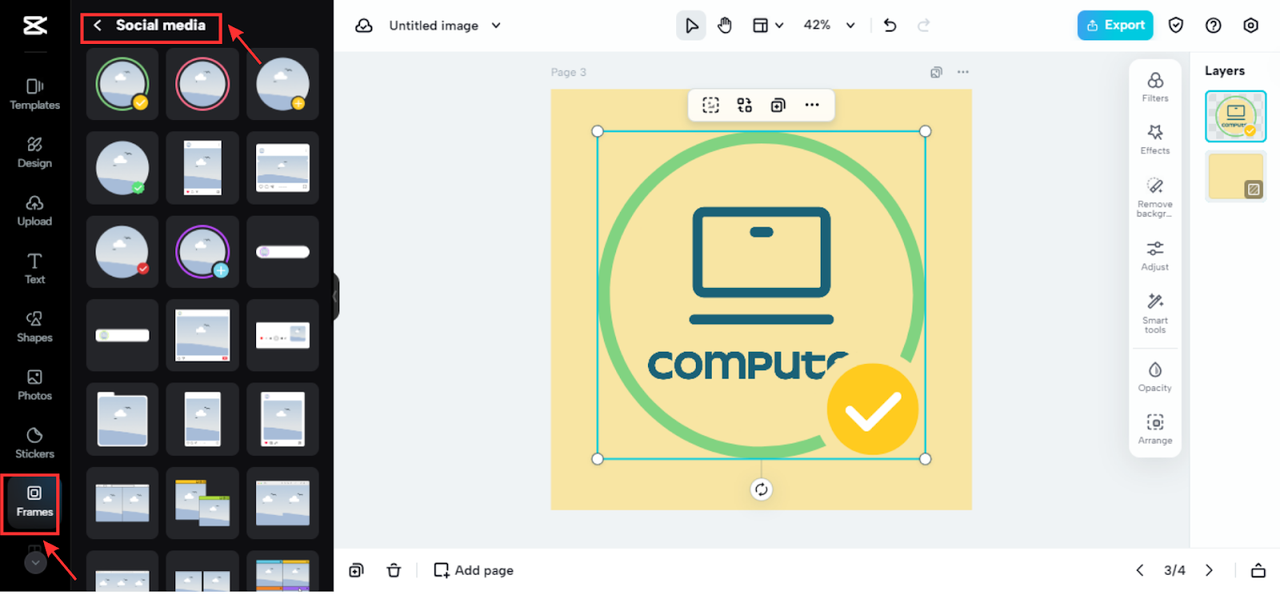Select the yellow background layer thumbnail
The image size is (1280, 595).
(1235, 176)
